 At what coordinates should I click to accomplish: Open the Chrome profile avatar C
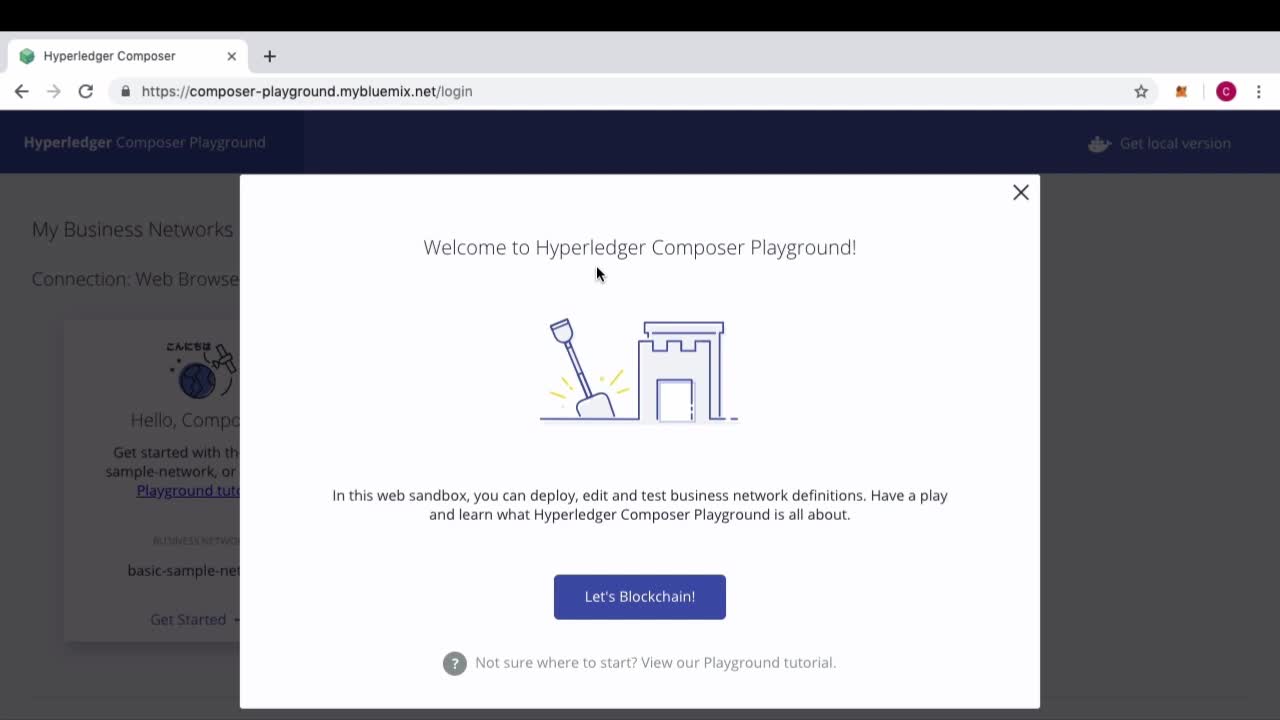[1226, 91]
